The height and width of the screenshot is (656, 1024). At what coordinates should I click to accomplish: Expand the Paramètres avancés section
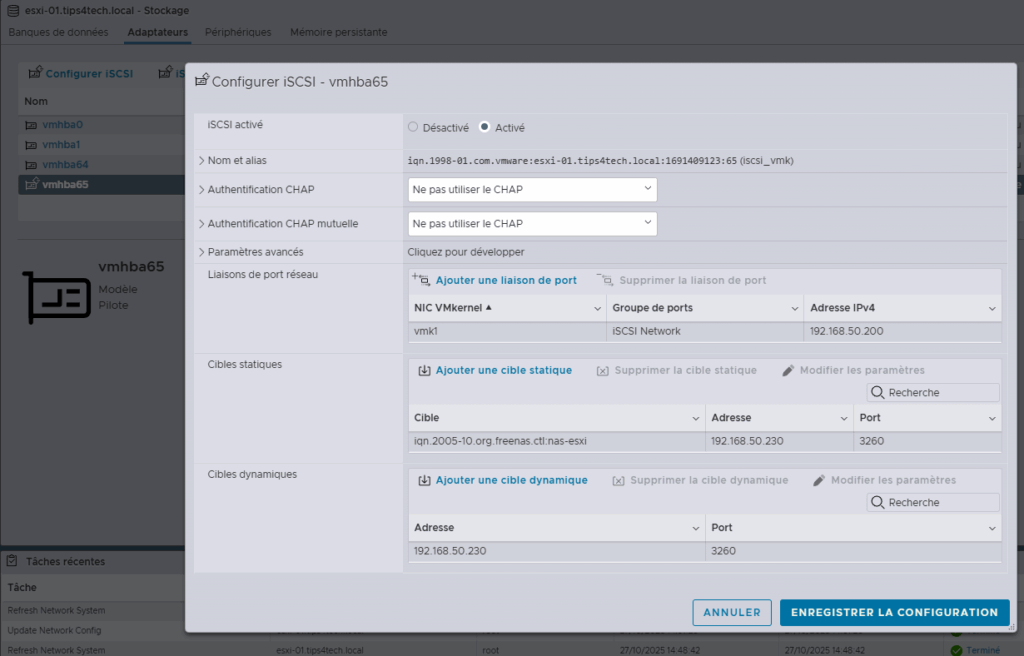(202, 252)
